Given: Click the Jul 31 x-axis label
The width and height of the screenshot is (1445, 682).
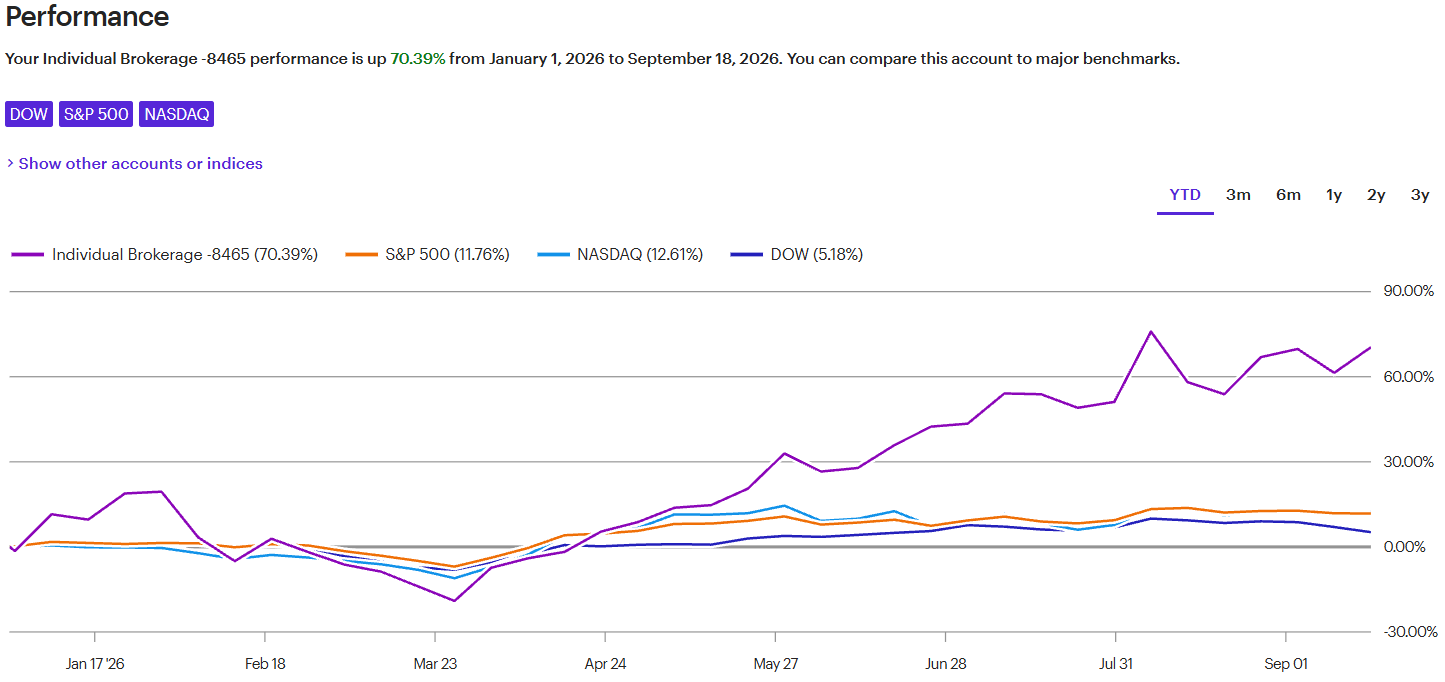Looking at the screenshot, I should (x=1115, y=663).
